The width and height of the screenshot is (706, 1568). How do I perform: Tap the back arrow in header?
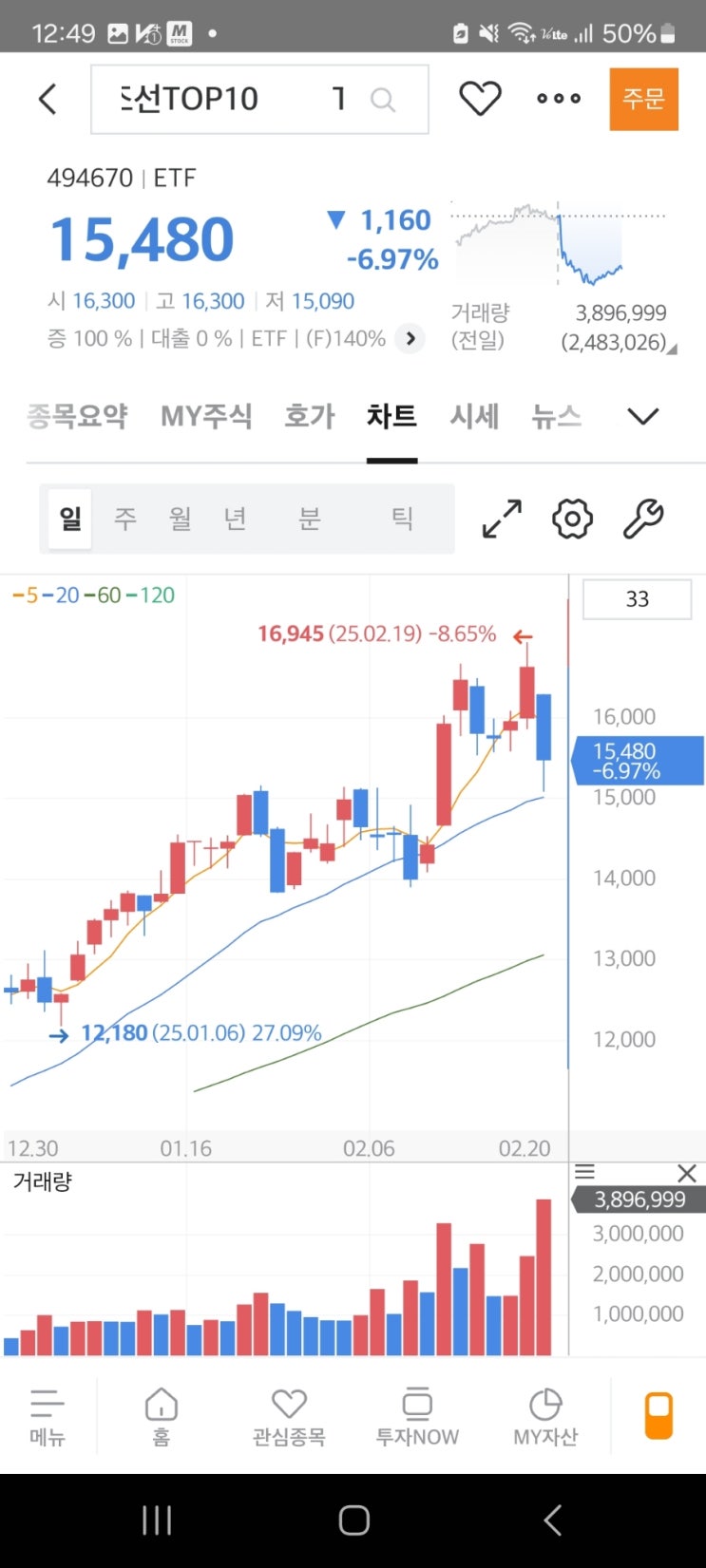48,99
